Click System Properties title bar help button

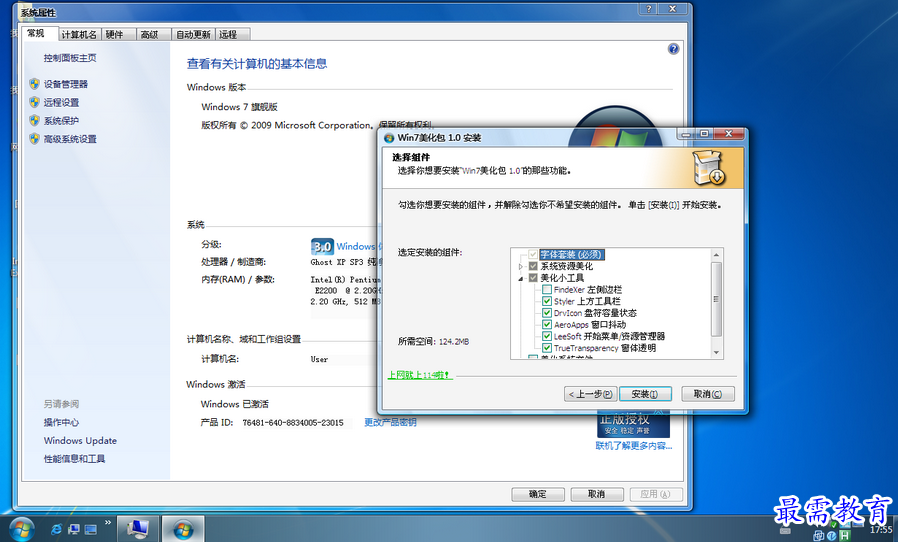649,9
